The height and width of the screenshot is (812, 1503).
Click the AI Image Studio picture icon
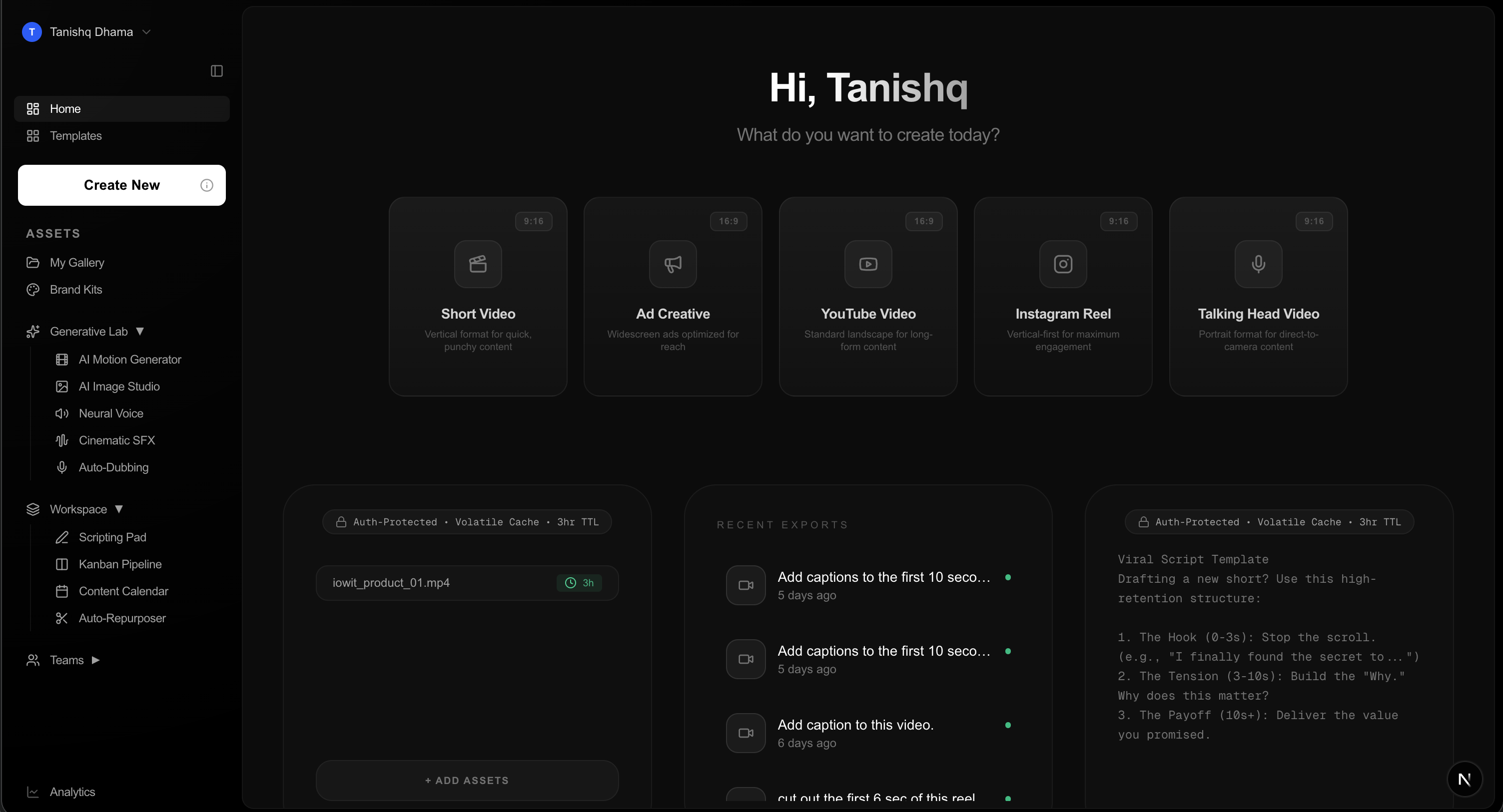(62, 386)
